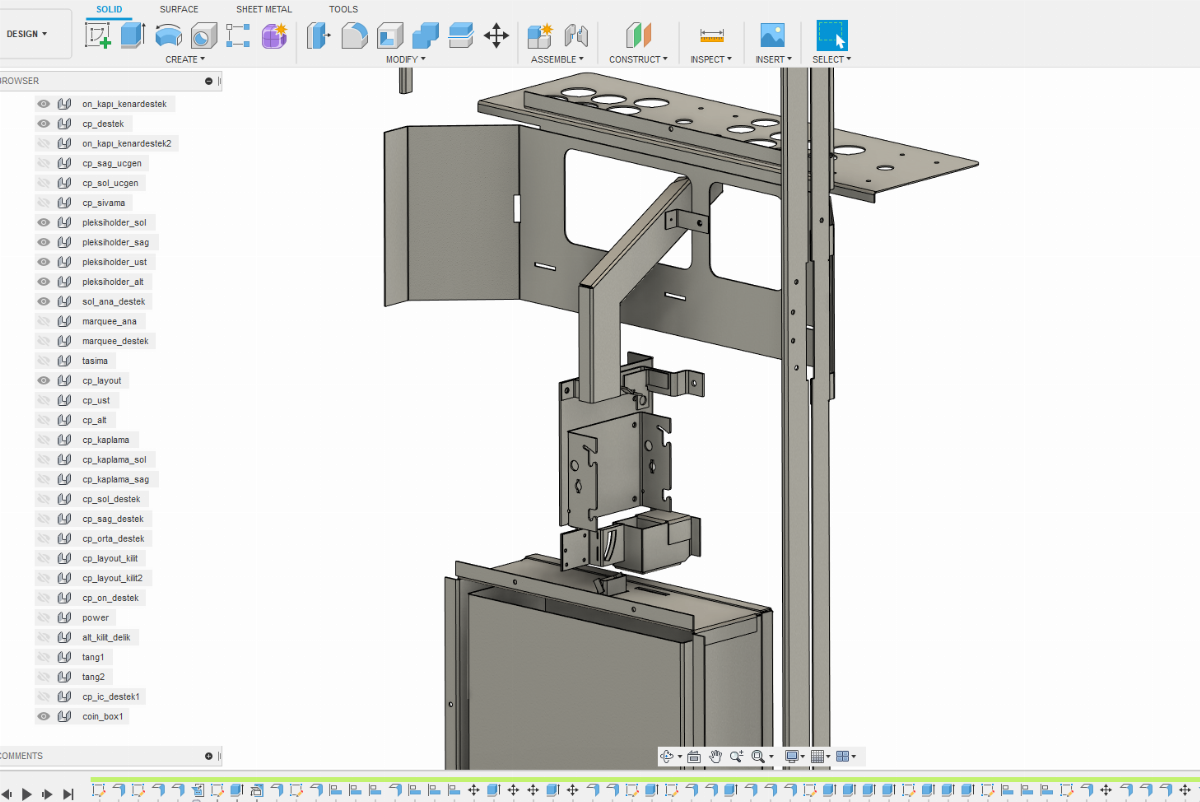Open Grid and Snaps settings
1200x802 pixels.
point(820,757)
